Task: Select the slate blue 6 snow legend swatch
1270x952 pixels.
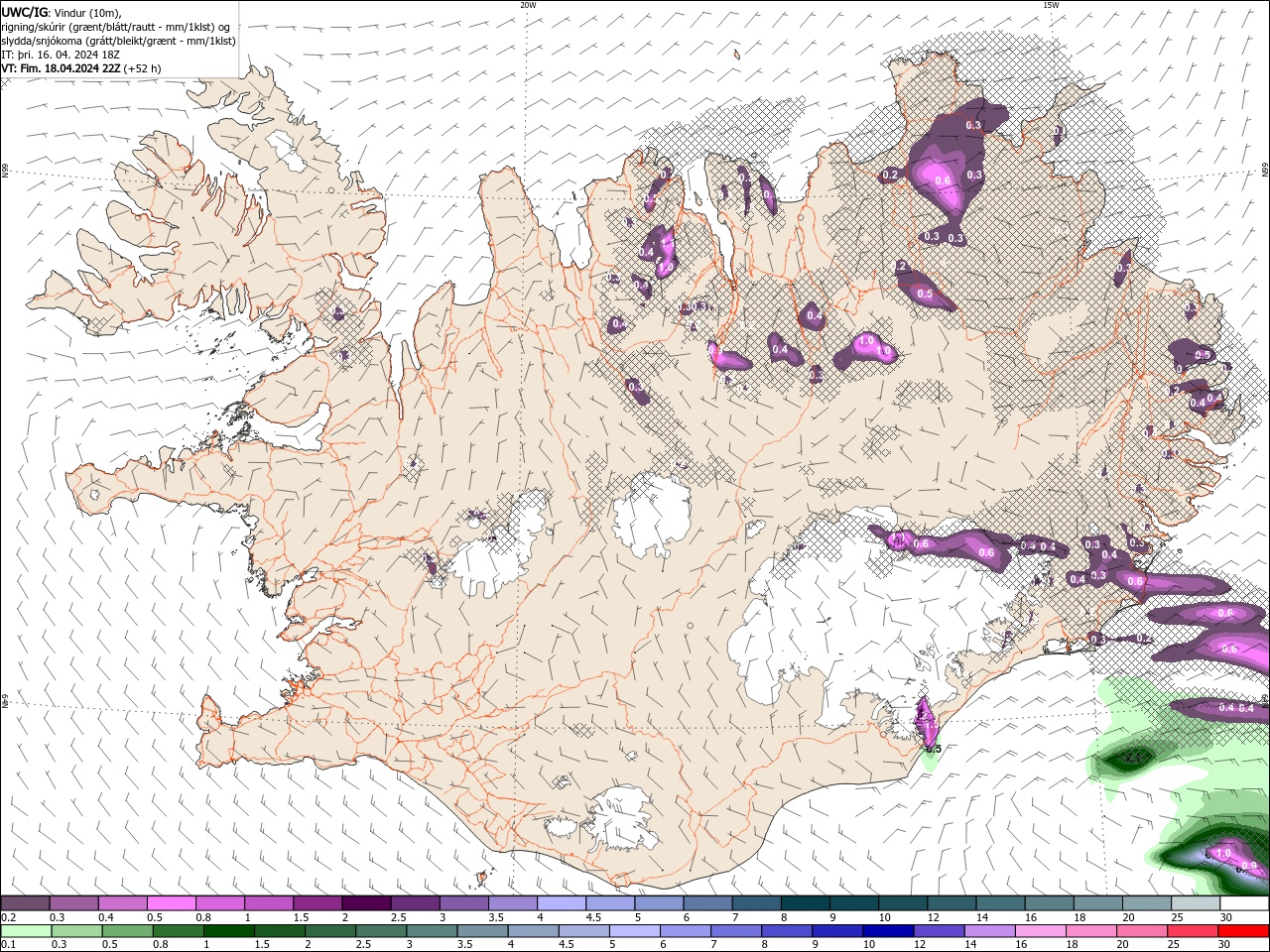Action: coord(708,903)
